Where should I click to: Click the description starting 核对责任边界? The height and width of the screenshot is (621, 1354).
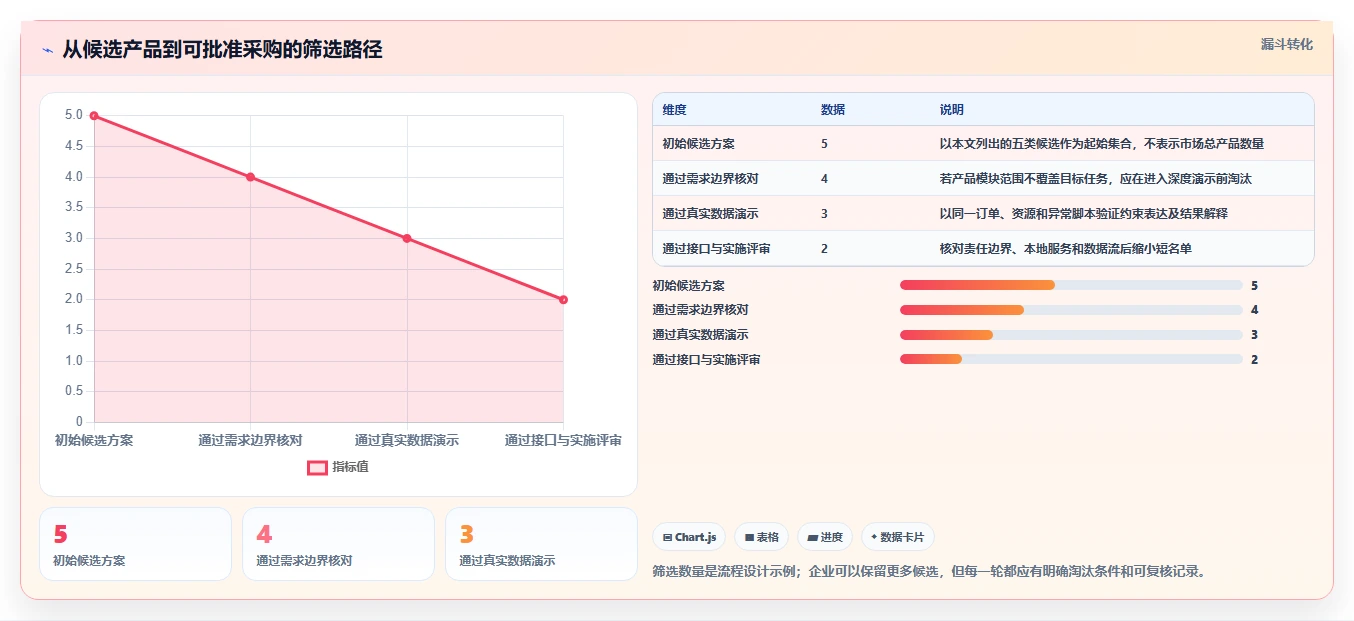(x=1066, y=248)
